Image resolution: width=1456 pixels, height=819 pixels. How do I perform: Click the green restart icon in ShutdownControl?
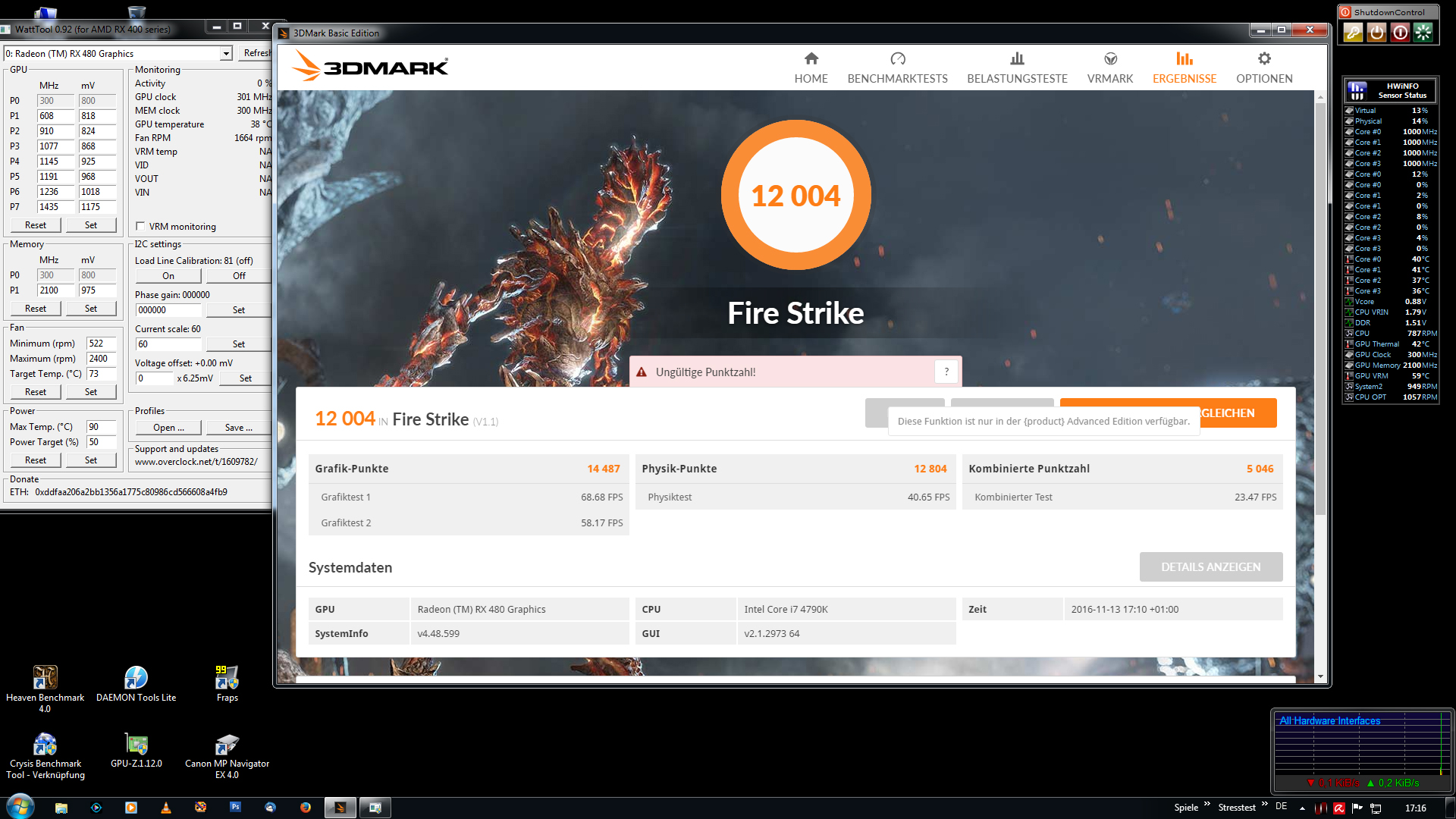coord(1423,32)
